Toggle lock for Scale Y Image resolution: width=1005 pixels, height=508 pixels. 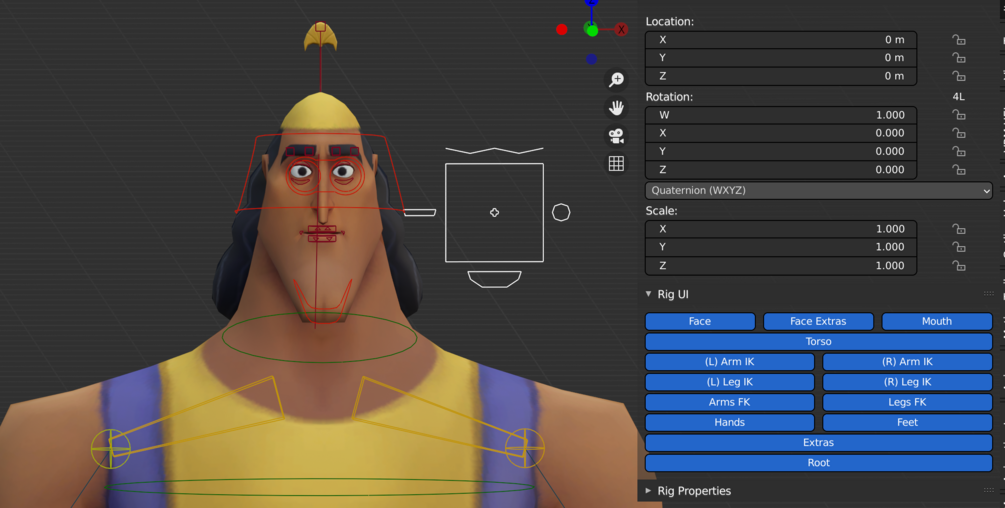coord(958,247)
